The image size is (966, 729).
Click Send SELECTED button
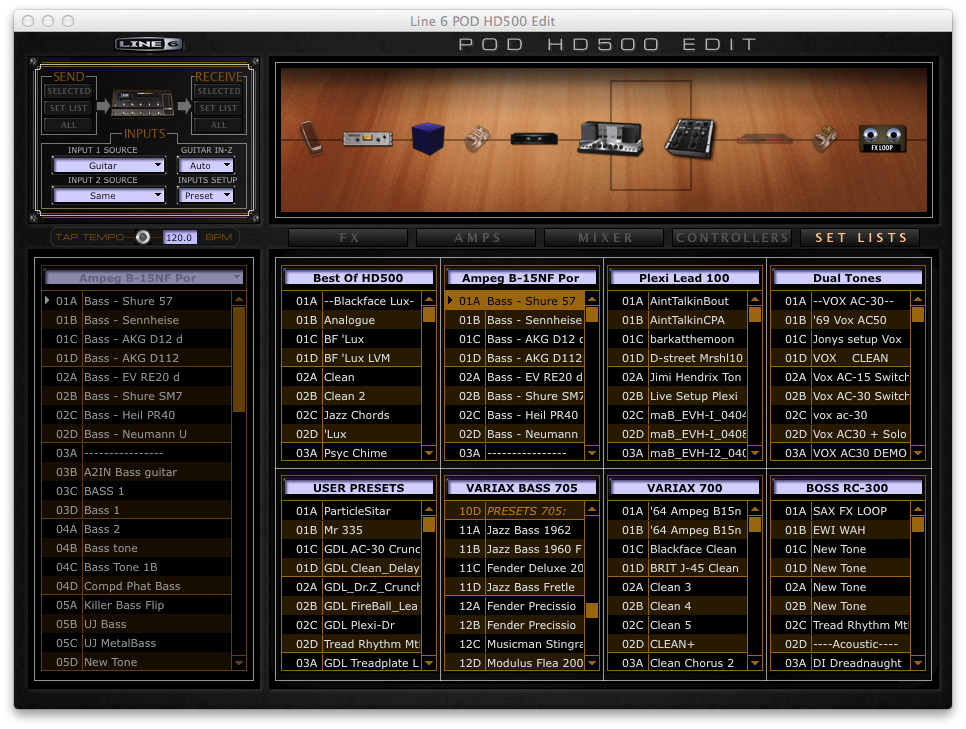coord(68,91)
